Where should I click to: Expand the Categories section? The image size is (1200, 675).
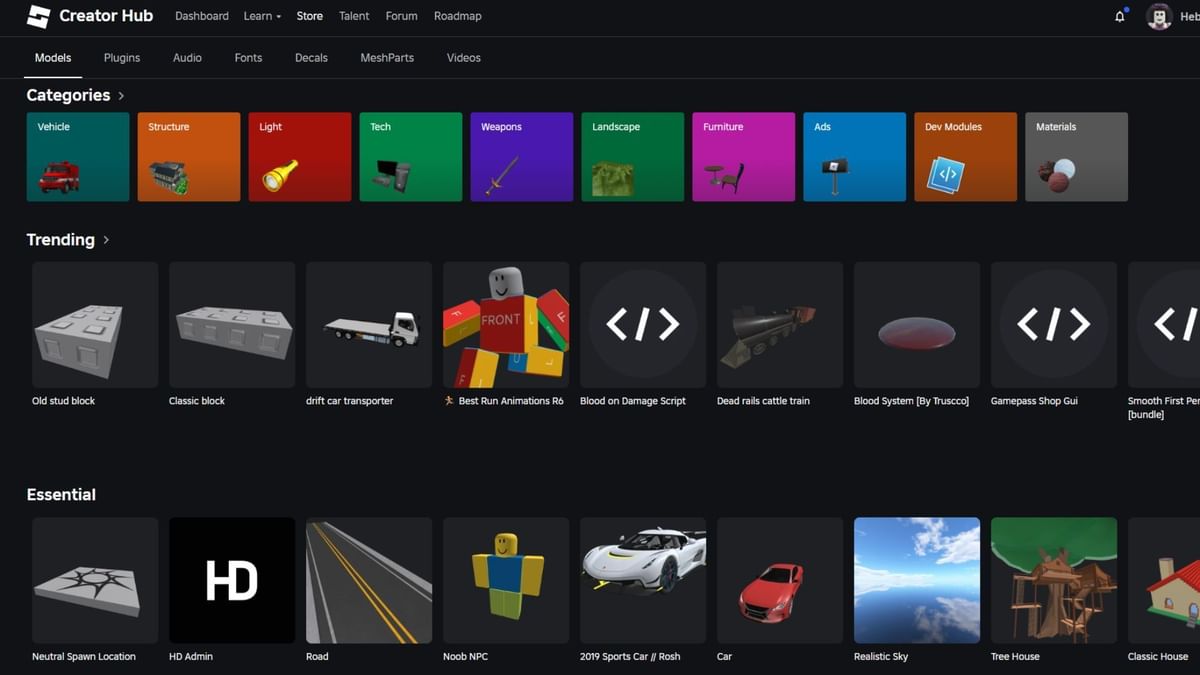click(120, 95)
